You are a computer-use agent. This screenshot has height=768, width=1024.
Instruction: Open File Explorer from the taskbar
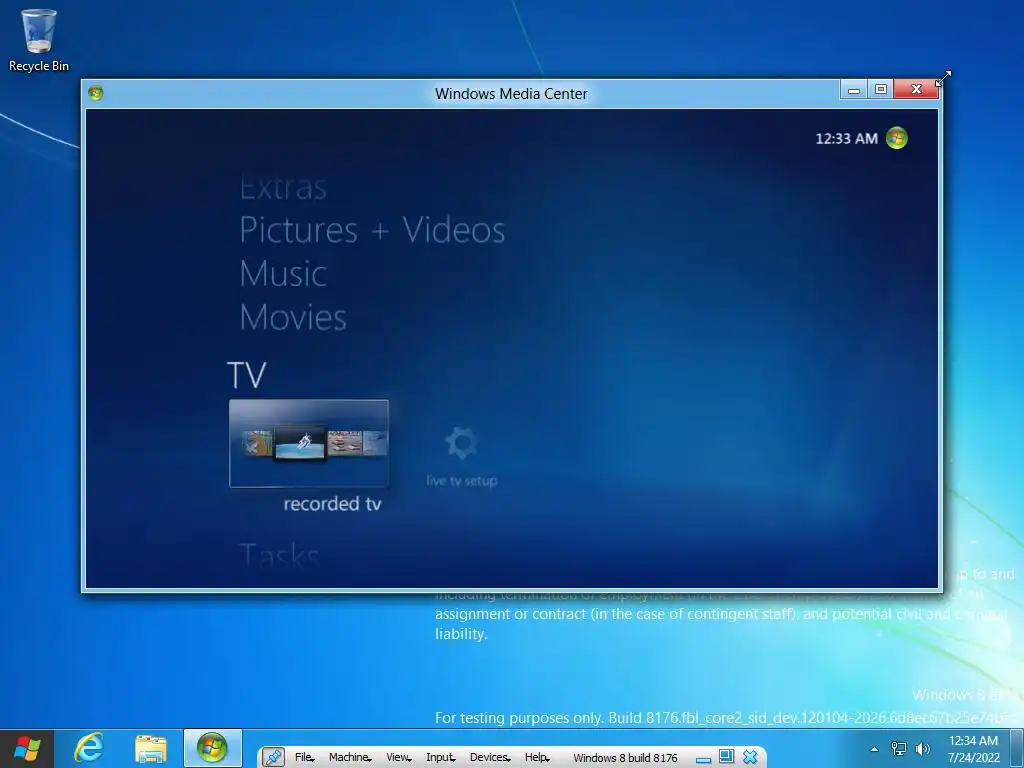coord(150,749)
